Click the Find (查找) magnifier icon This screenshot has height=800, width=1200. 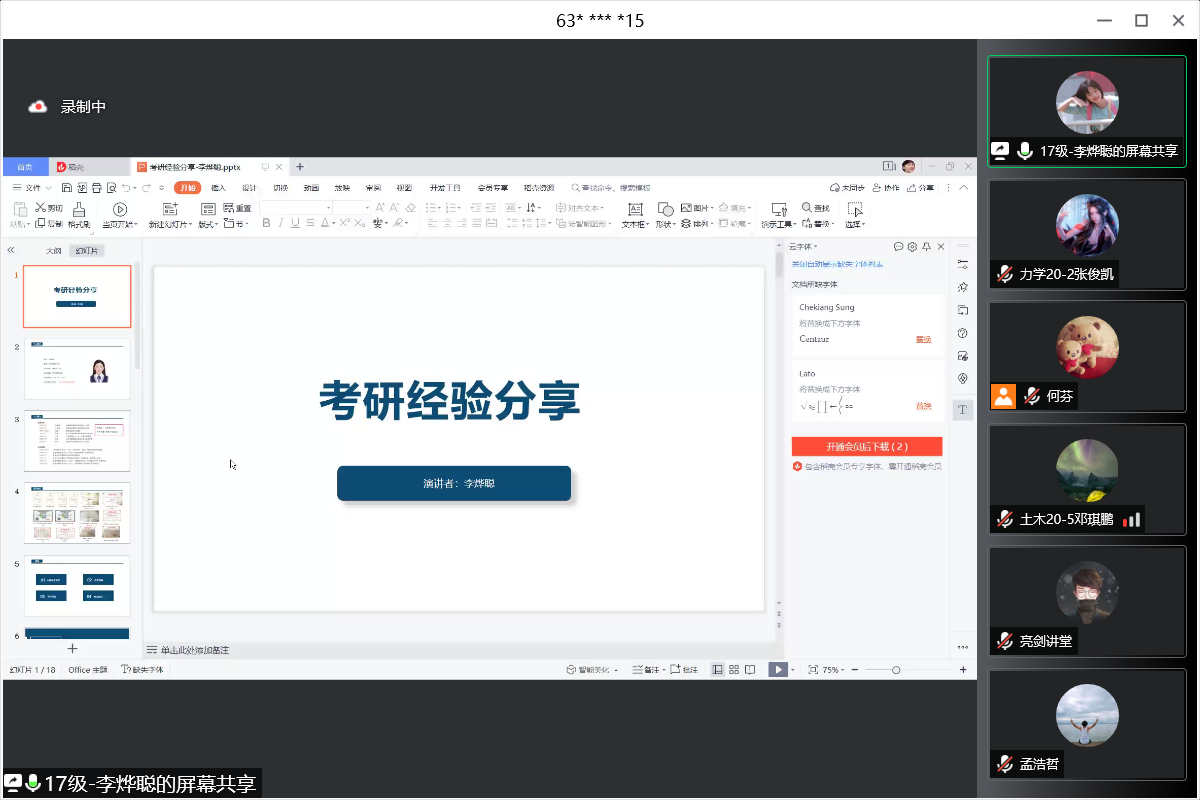804,208
